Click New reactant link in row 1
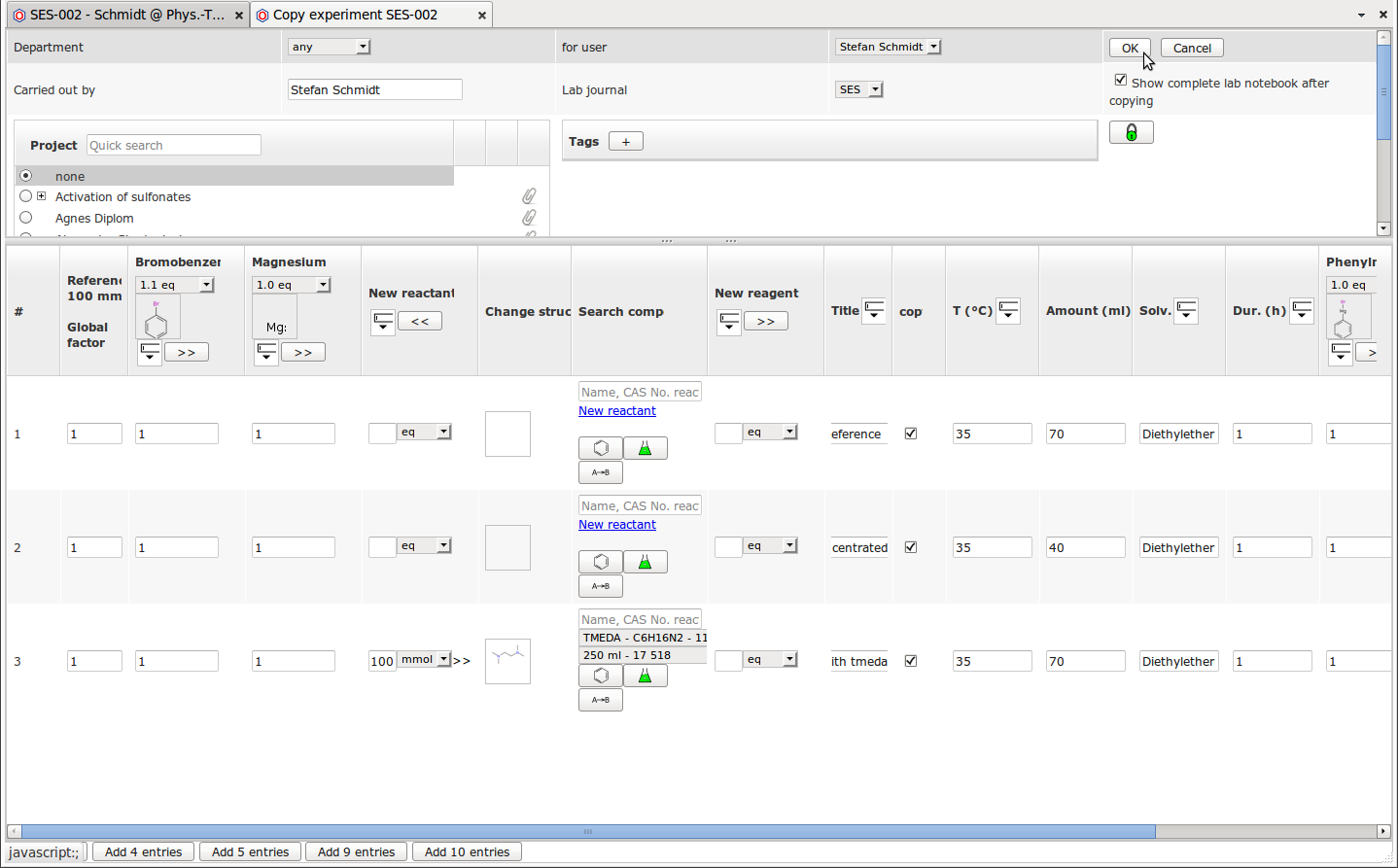The height and width of the screenshot is (868, 1398). pyautogui.click(x=617, y=411)
